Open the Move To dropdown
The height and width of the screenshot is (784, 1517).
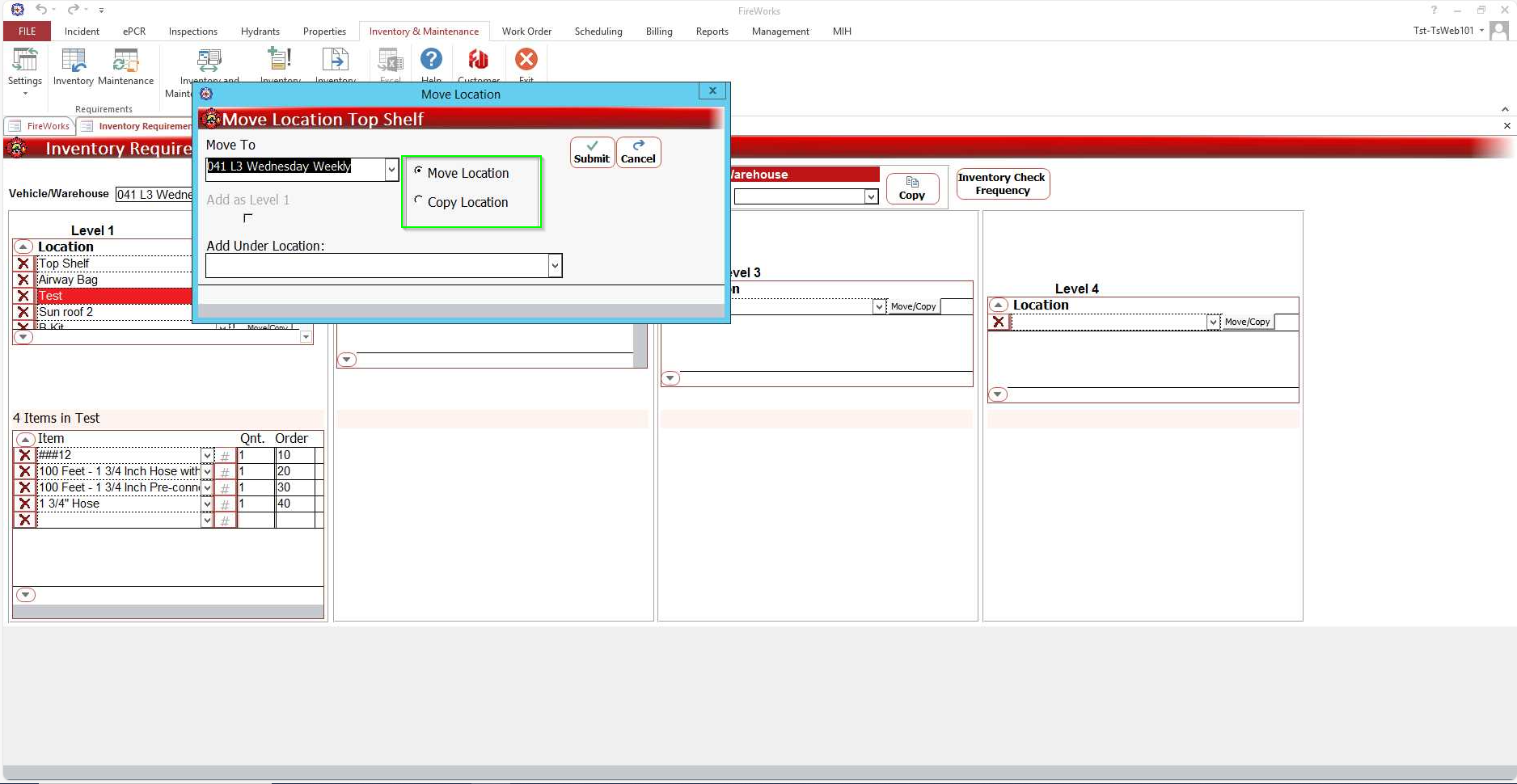coord(391,169)
